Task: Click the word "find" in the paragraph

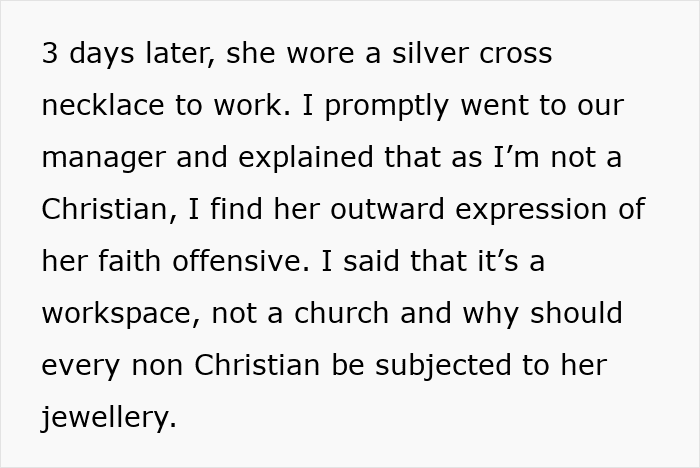Action: [236, 209]
